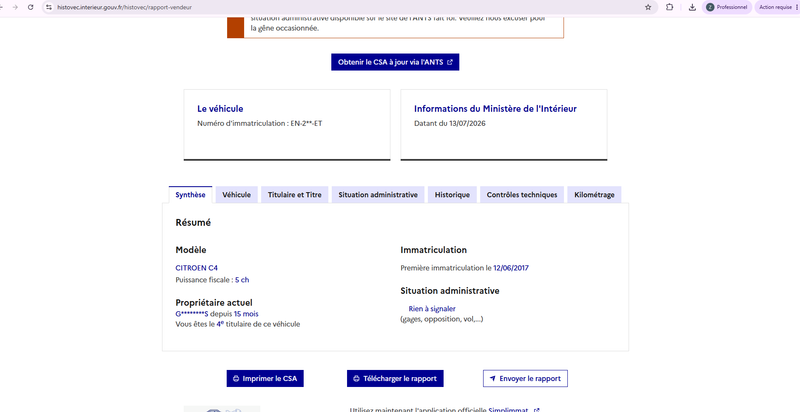This screenshot has width=800, height=412.
Task: Switch to the Véhicule tab
Action: tap(236, 195)
